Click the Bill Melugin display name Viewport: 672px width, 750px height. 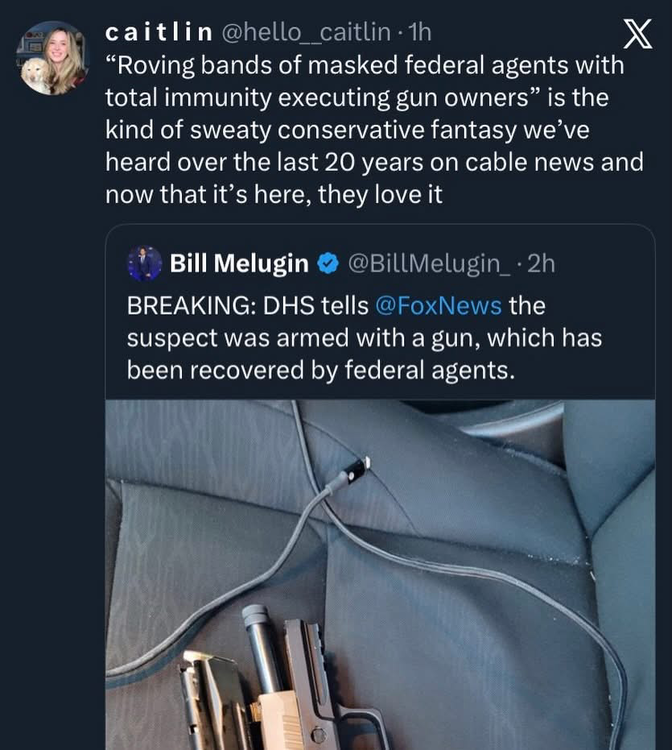(x=239, y=263)
